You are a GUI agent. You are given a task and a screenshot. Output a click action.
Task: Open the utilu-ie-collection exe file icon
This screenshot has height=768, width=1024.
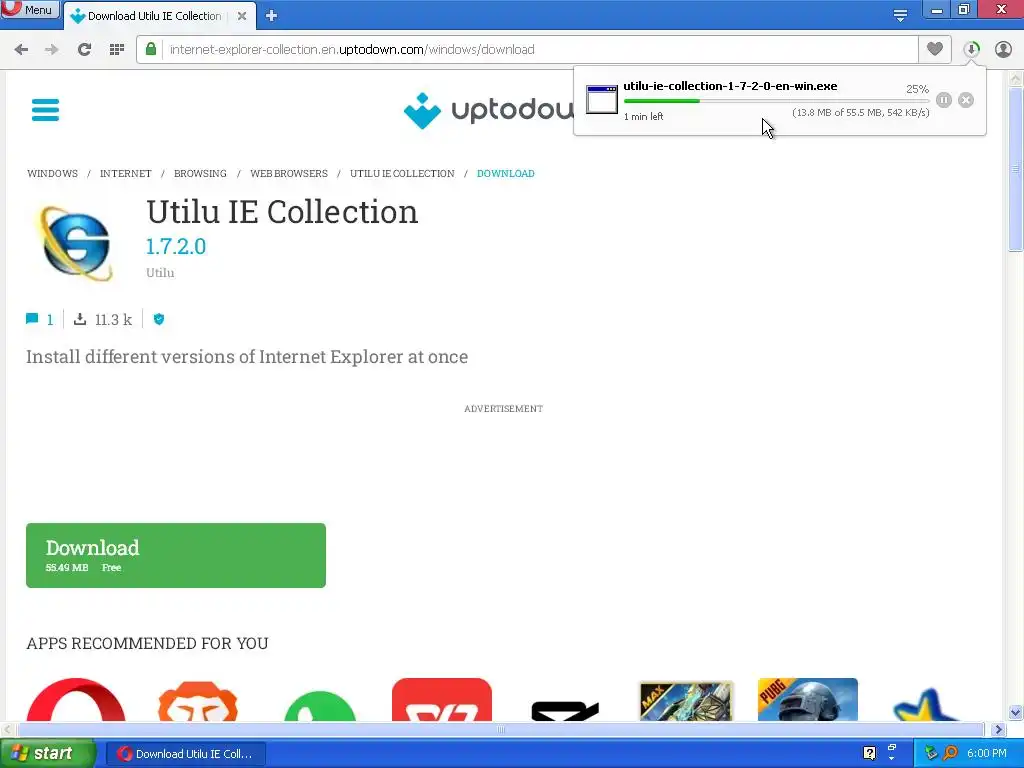pos(601,100)
